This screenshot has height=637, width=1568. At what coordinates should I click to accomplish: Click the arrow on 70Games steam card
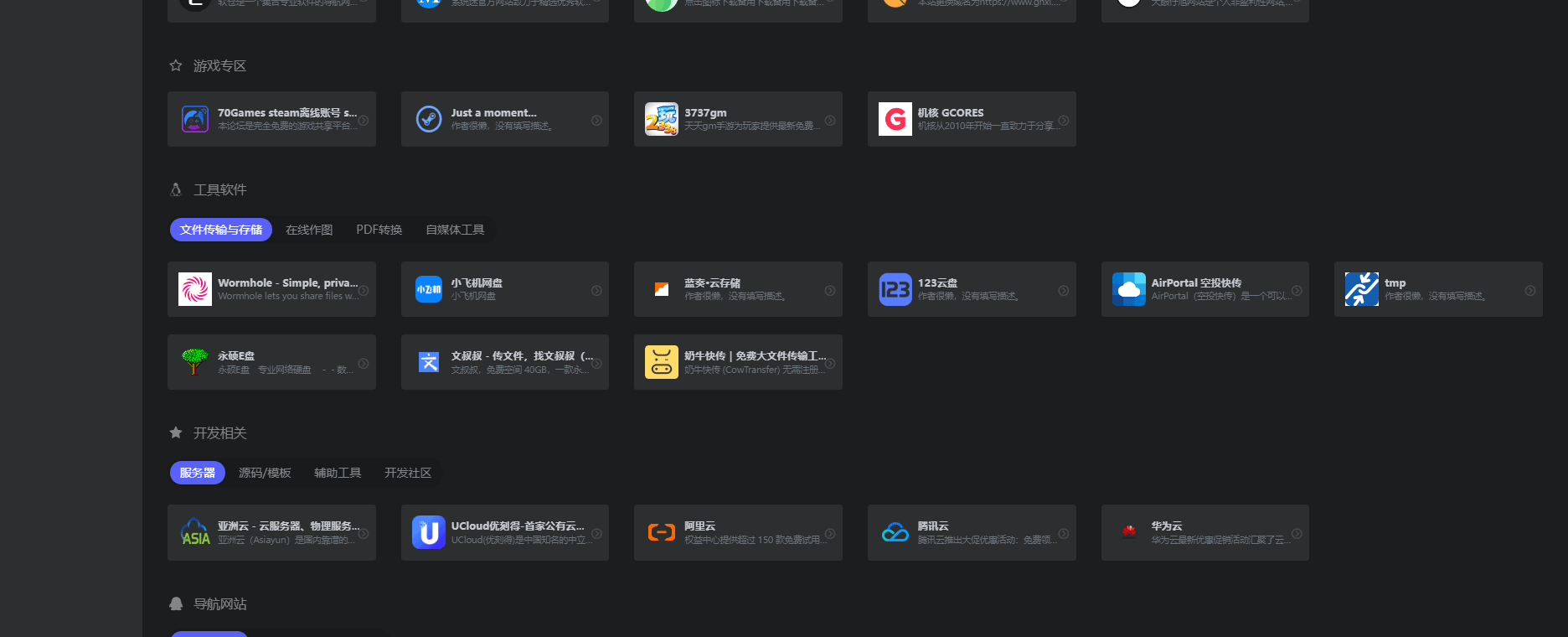coord(364,120)
